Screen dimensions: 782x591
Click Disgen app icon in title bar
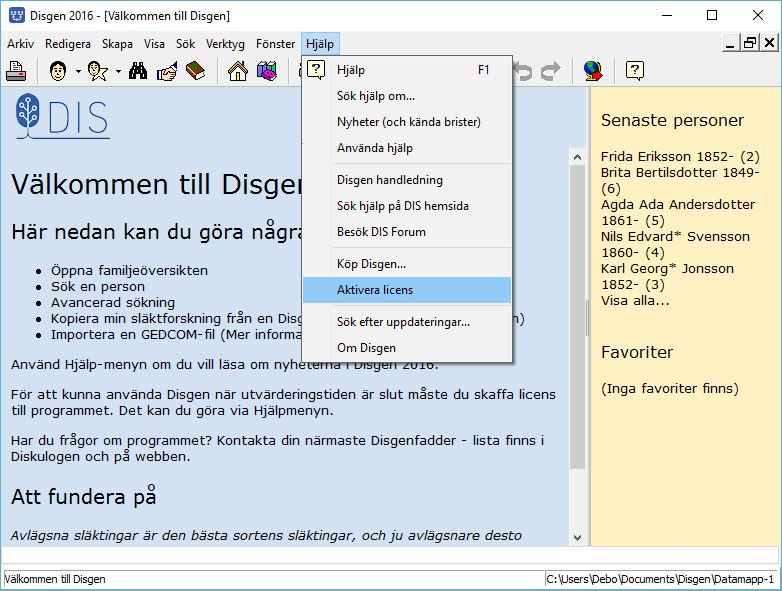tap(17, 15)
